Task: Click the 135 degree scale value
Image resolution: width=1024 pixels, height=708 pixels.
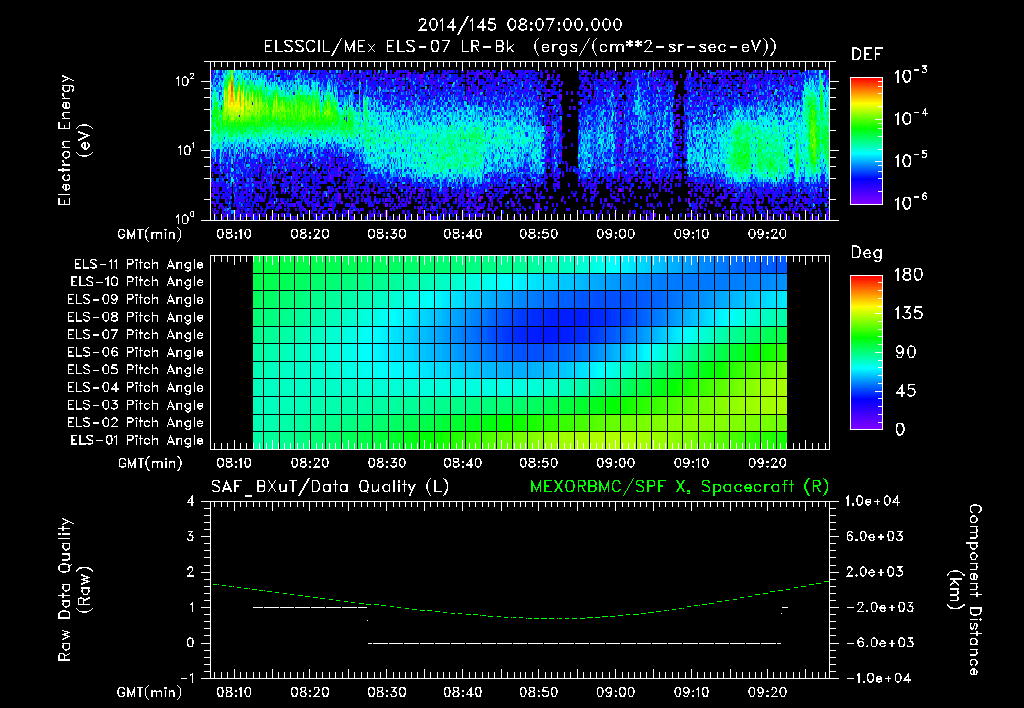Action: click(x=908, y=314)
